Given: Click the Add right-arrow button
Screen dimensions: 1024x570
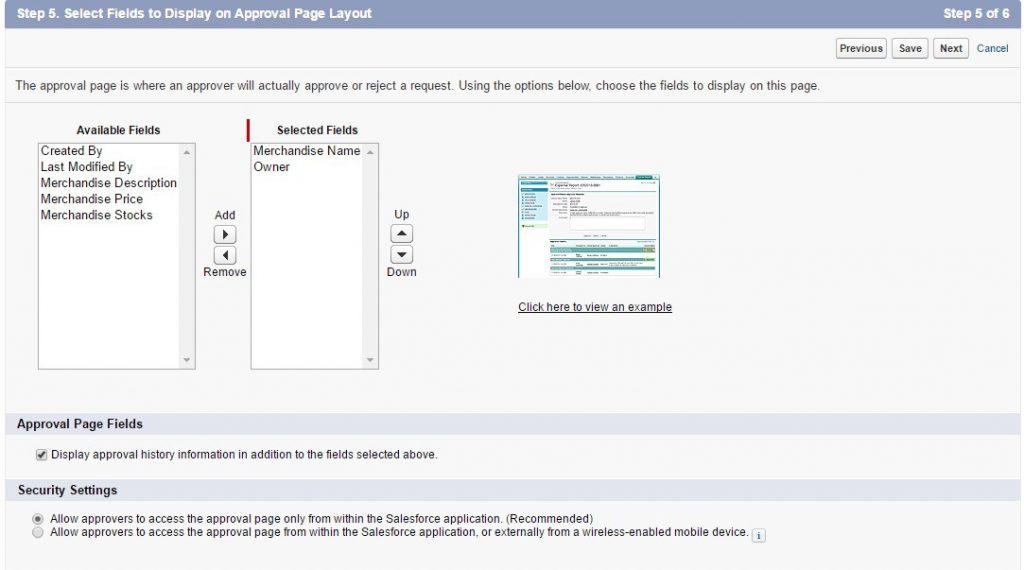Looking at the screenshot, I should [225, 234].
